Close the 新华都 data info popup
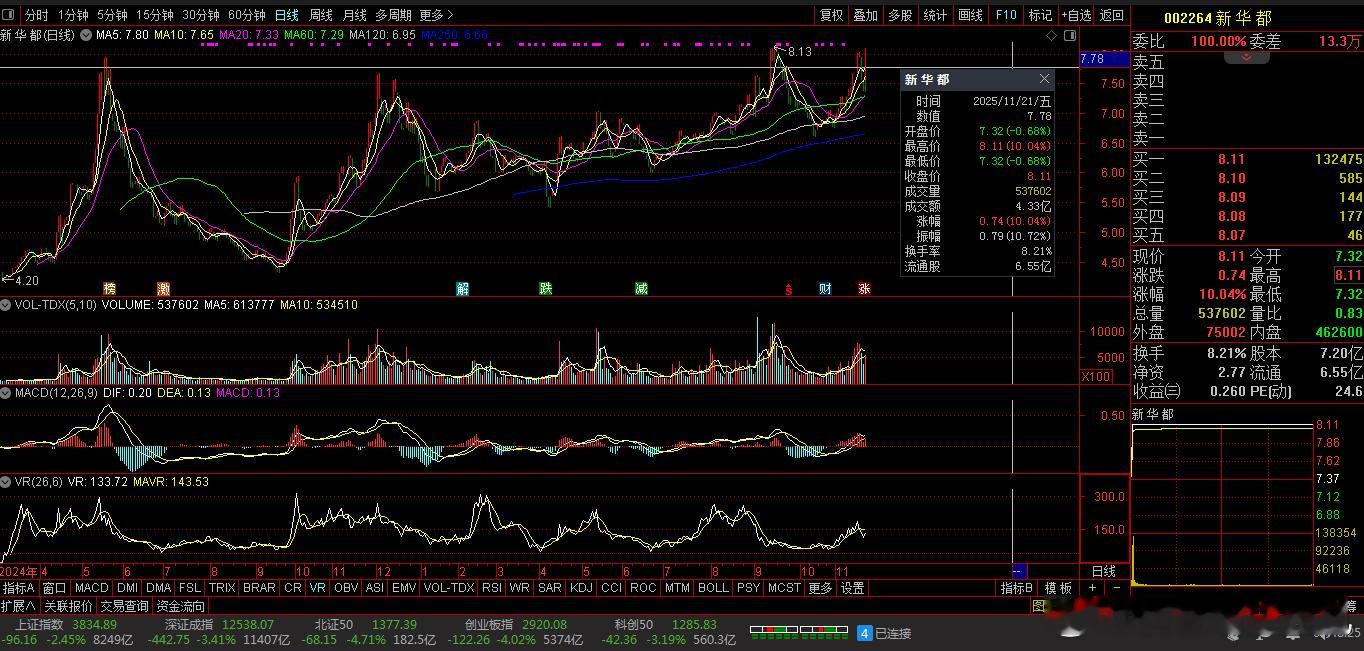 pos(1045,79)
